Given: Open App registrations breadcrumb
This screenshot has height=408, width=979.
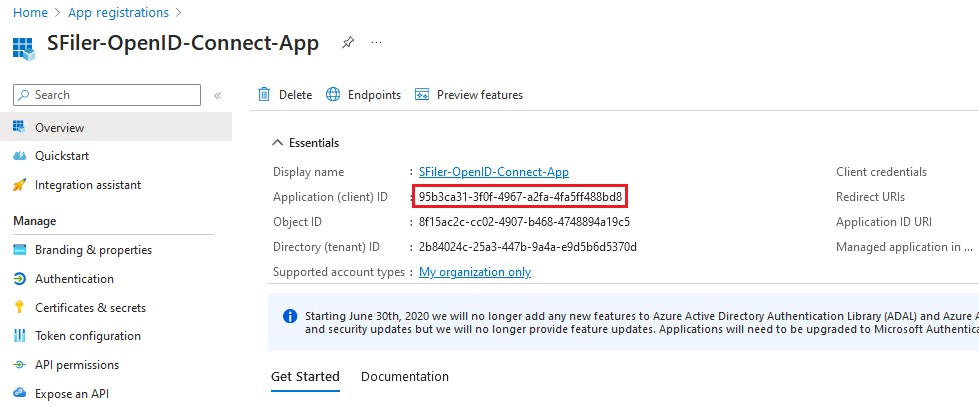Looking at the screenshot, I should [118, 12].
